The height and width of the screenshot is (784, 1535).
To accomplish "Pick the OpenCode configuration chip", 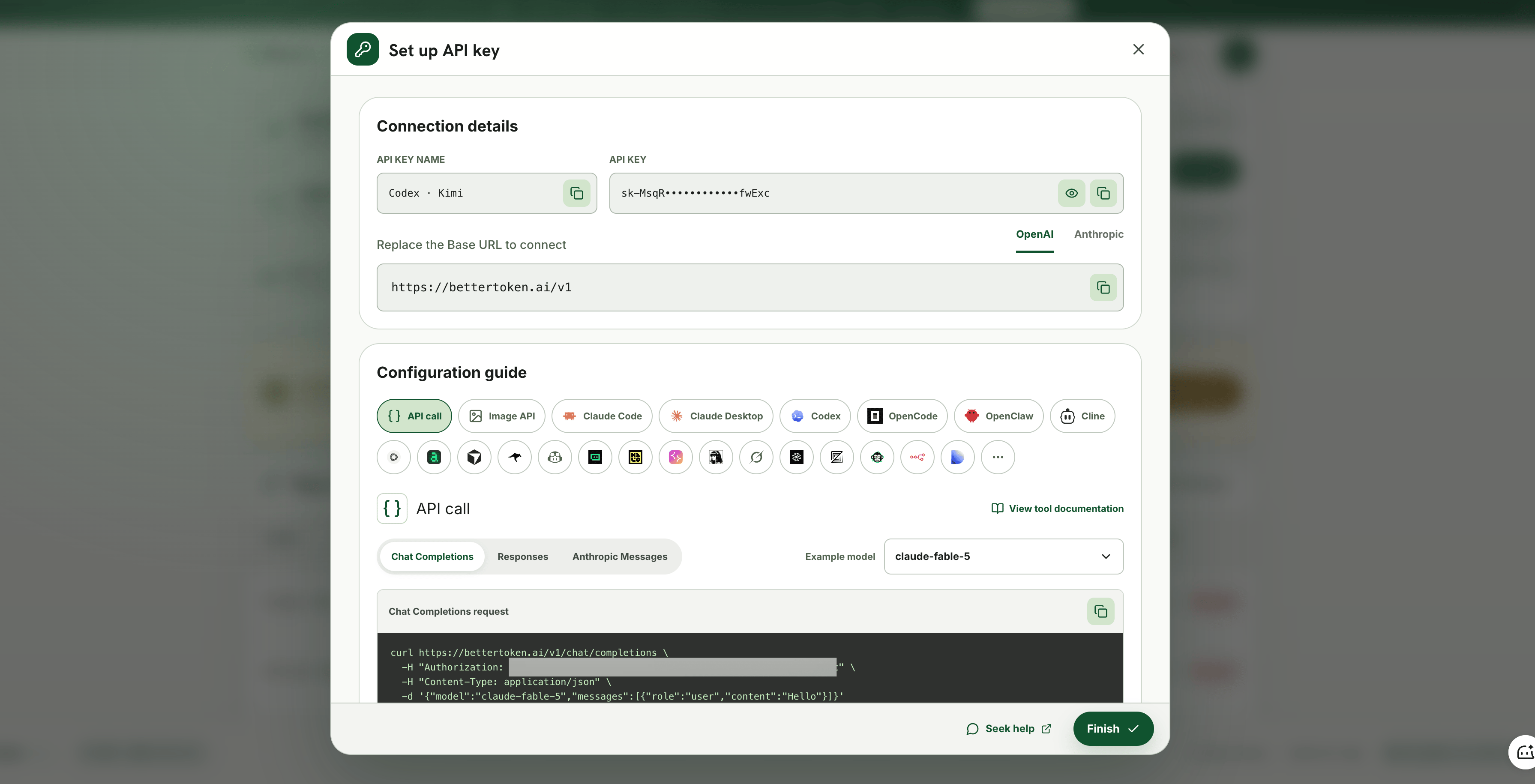I will tap(902, 416).
